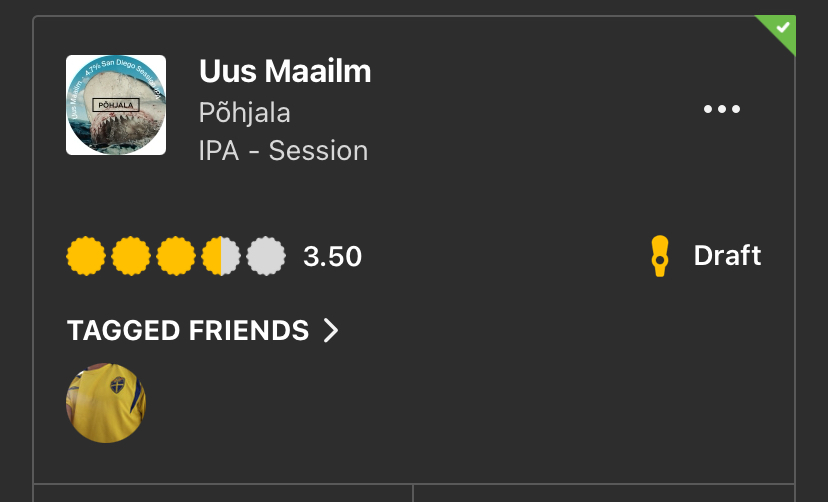This screenshot has width=828, height=502.
Task: Click the Draft serving style label
Action: tap(727, 256)
